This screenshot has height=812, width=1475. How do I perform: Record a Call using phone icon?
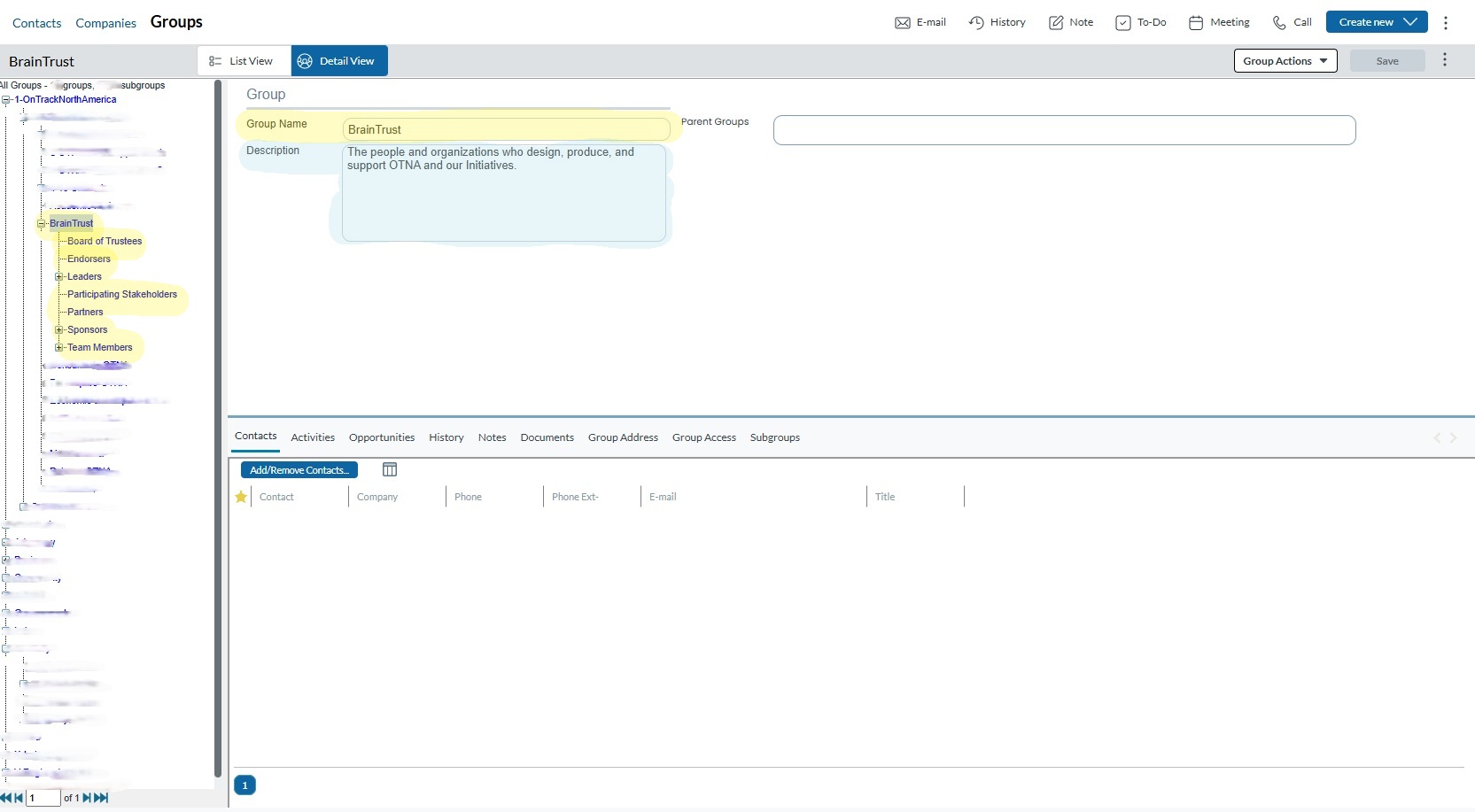(x=1279, y=23)
